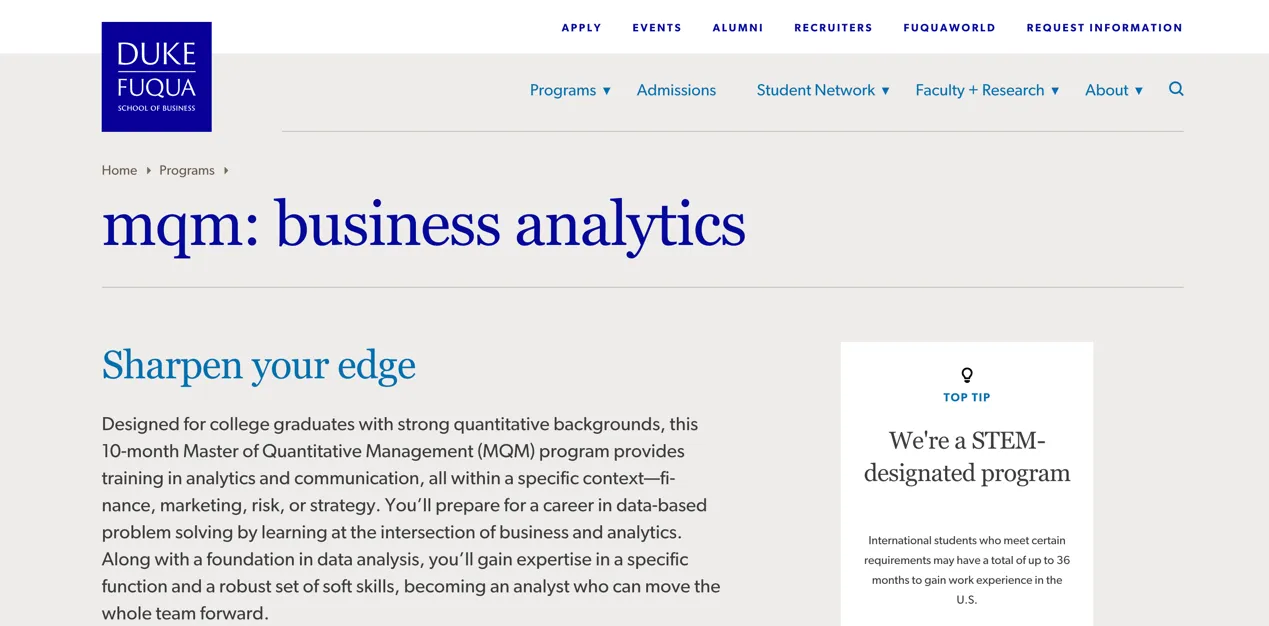
Task: Open the Events link
Action: pos(657,28)
